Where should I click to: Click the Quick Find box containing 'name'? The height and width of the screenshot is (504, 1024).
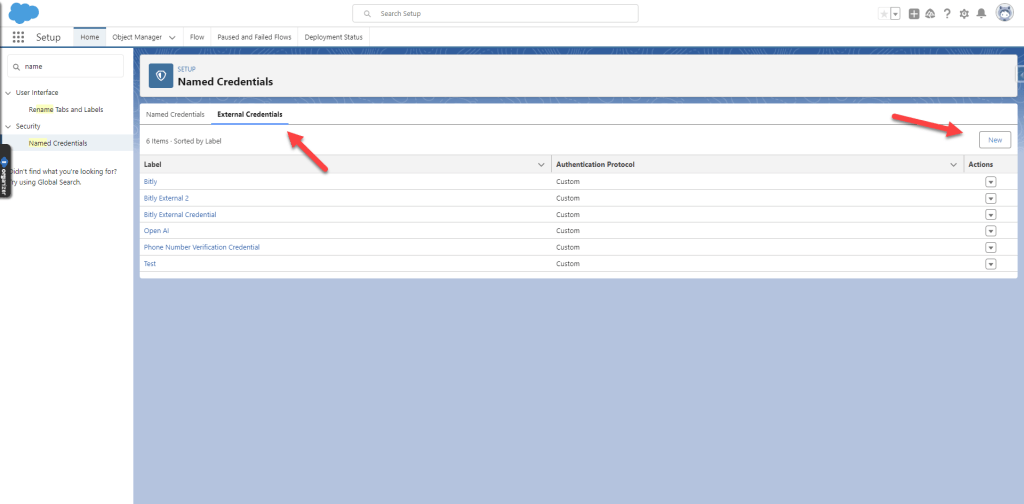[x=65, y=67]
